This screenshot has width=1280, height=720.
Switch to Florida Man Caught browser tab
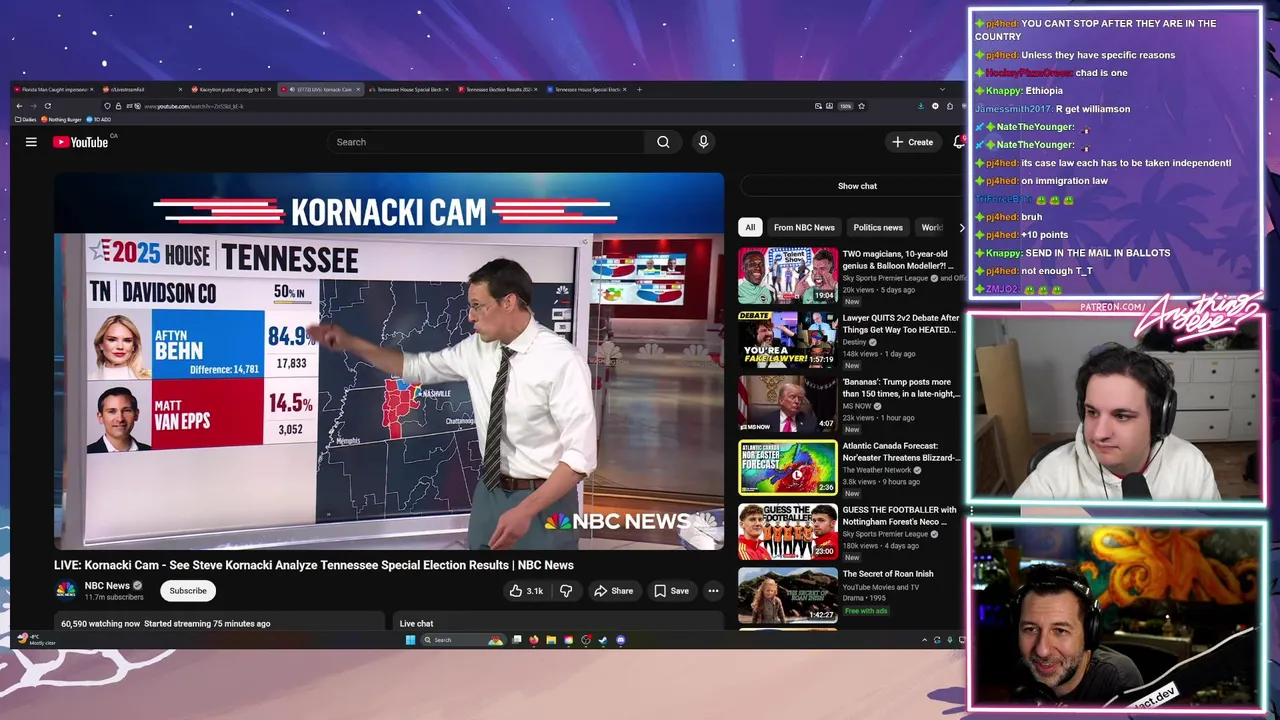(x=55, y=89)
